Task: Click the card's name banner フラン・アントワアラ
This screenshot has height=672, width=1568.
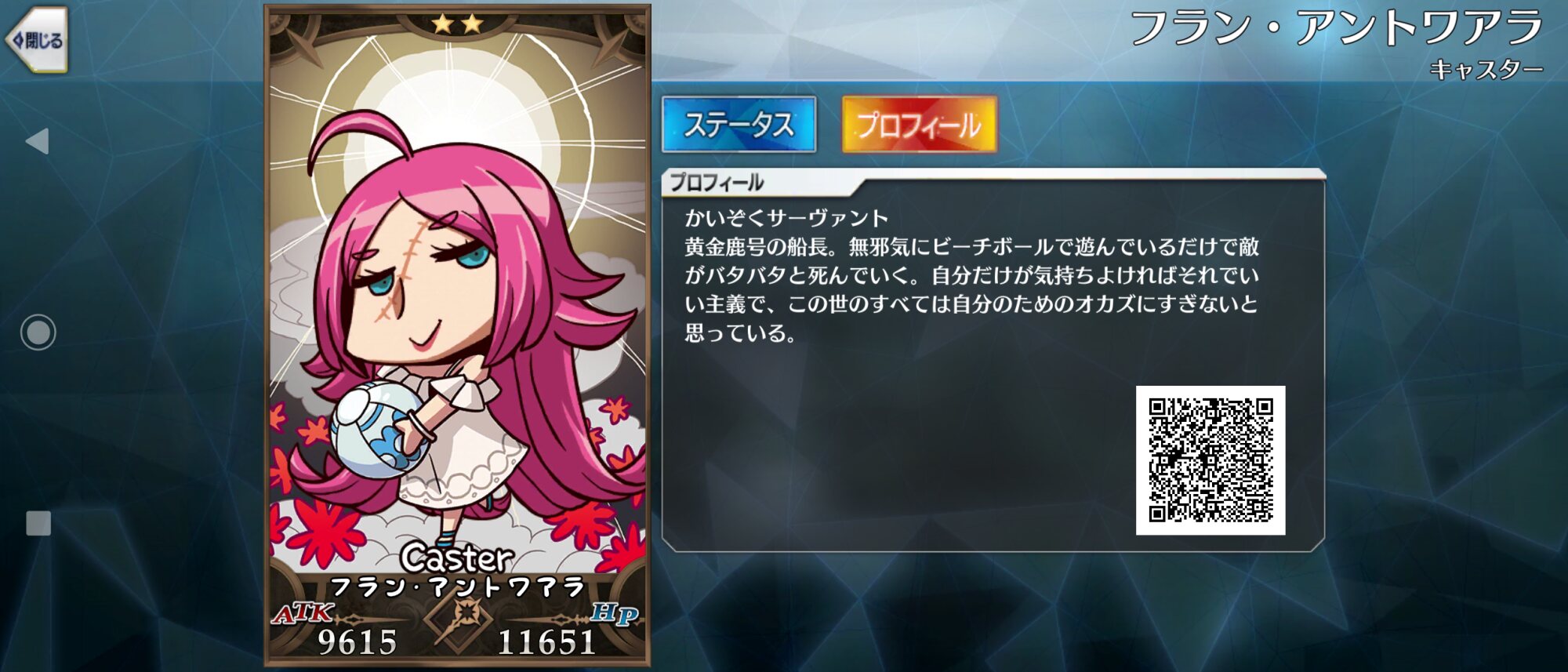Action: (458, 587)
